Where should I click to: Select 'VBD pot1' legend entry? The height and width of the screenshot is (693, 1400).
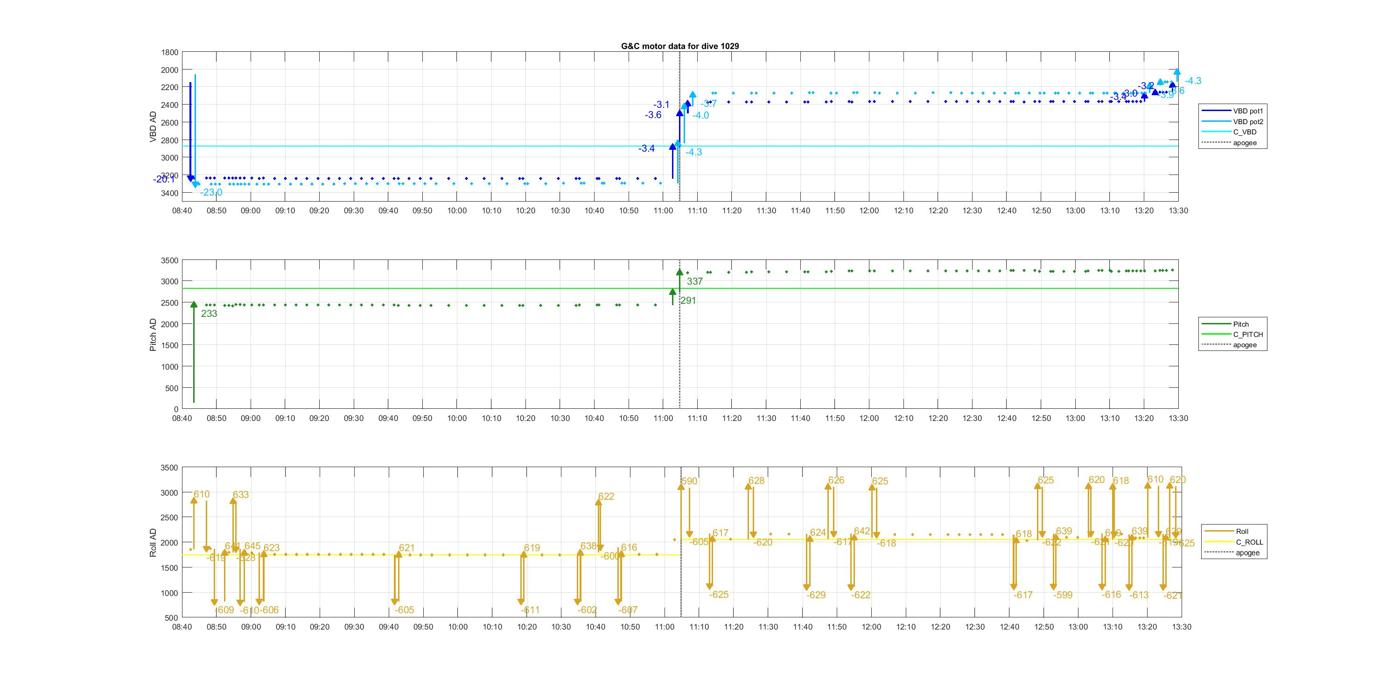pos(1232,111)
